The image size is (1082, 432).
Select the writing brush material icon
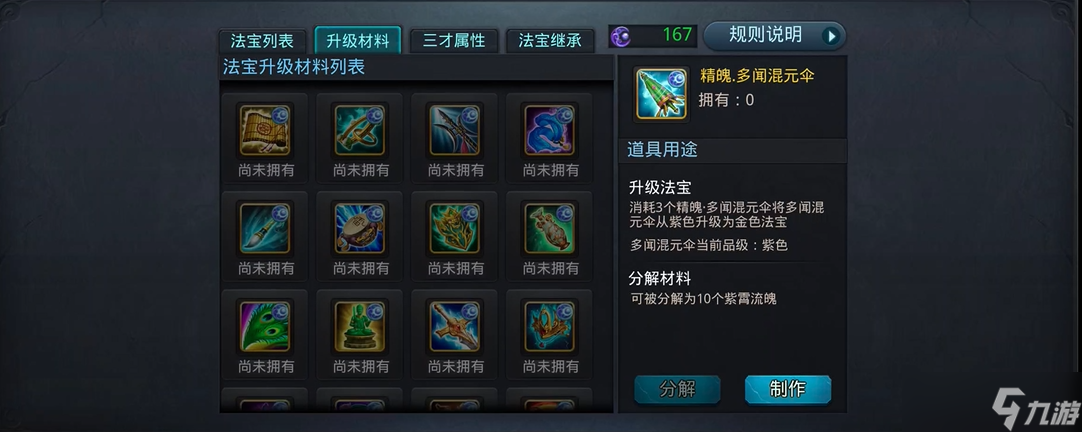click(x=265, y=228)
